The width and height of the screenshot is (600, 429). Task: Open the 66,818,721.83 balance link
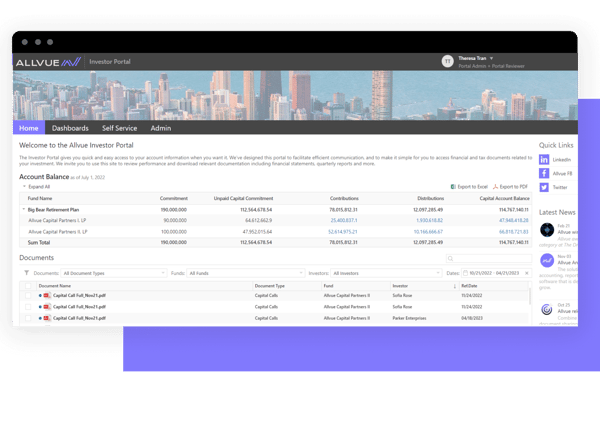514,232
